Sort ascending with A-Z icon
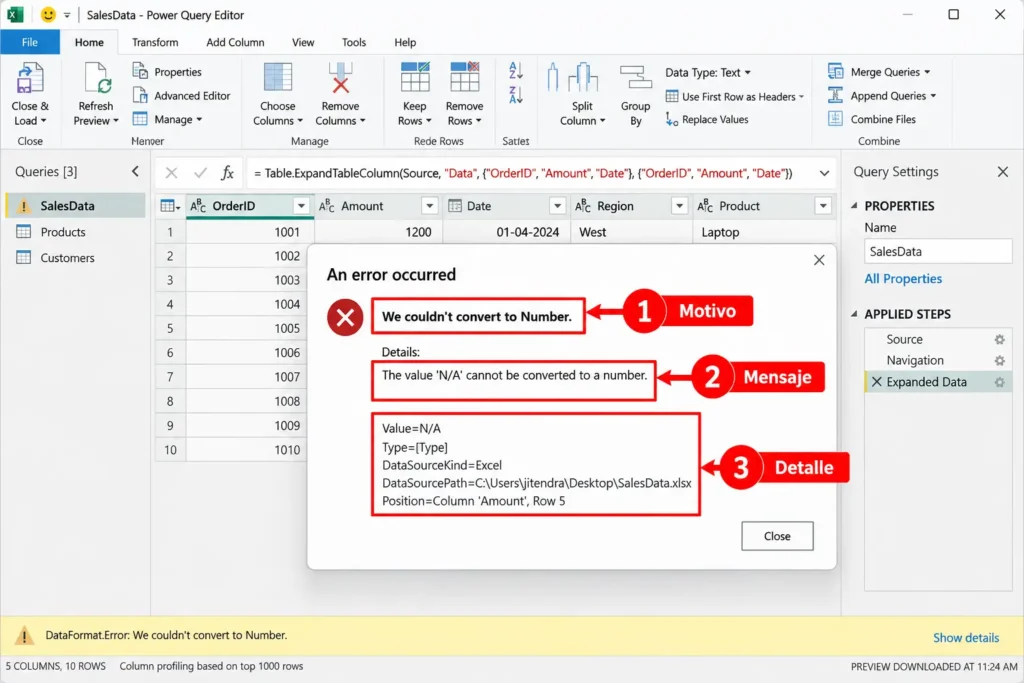The height and width of the screenshot is (683, 1024). 516,71
